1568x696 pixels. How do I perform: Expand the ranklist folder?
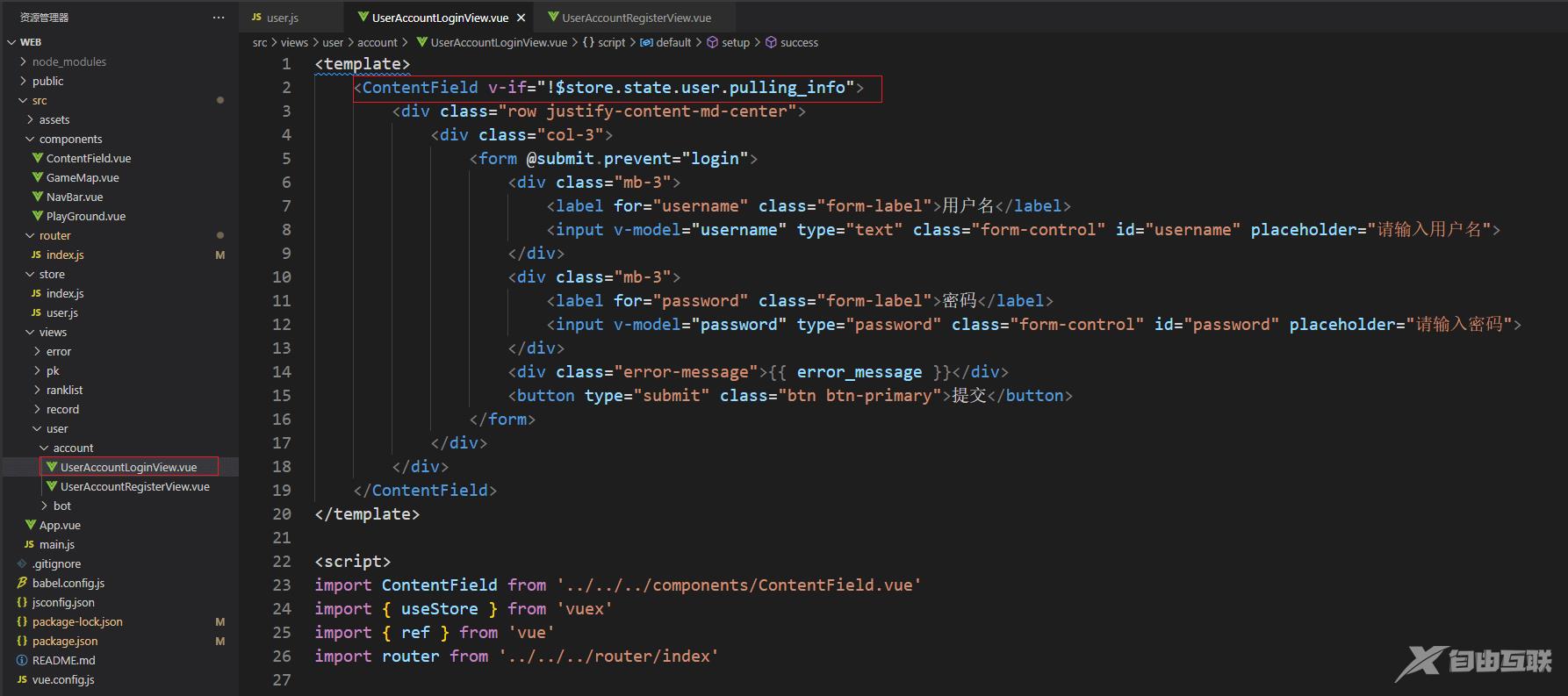point(64,390)
